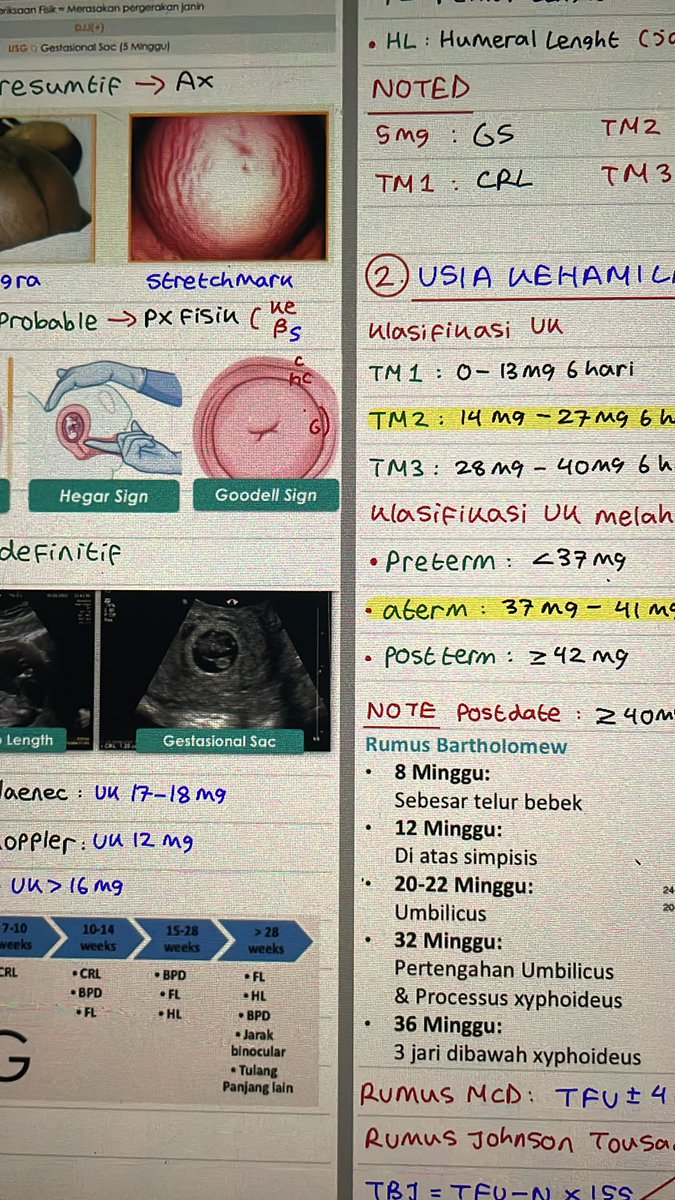The image size is (675, 1200).
Task: Select the text 'Sebesar telur bebek'
Action: coord(488,801)
